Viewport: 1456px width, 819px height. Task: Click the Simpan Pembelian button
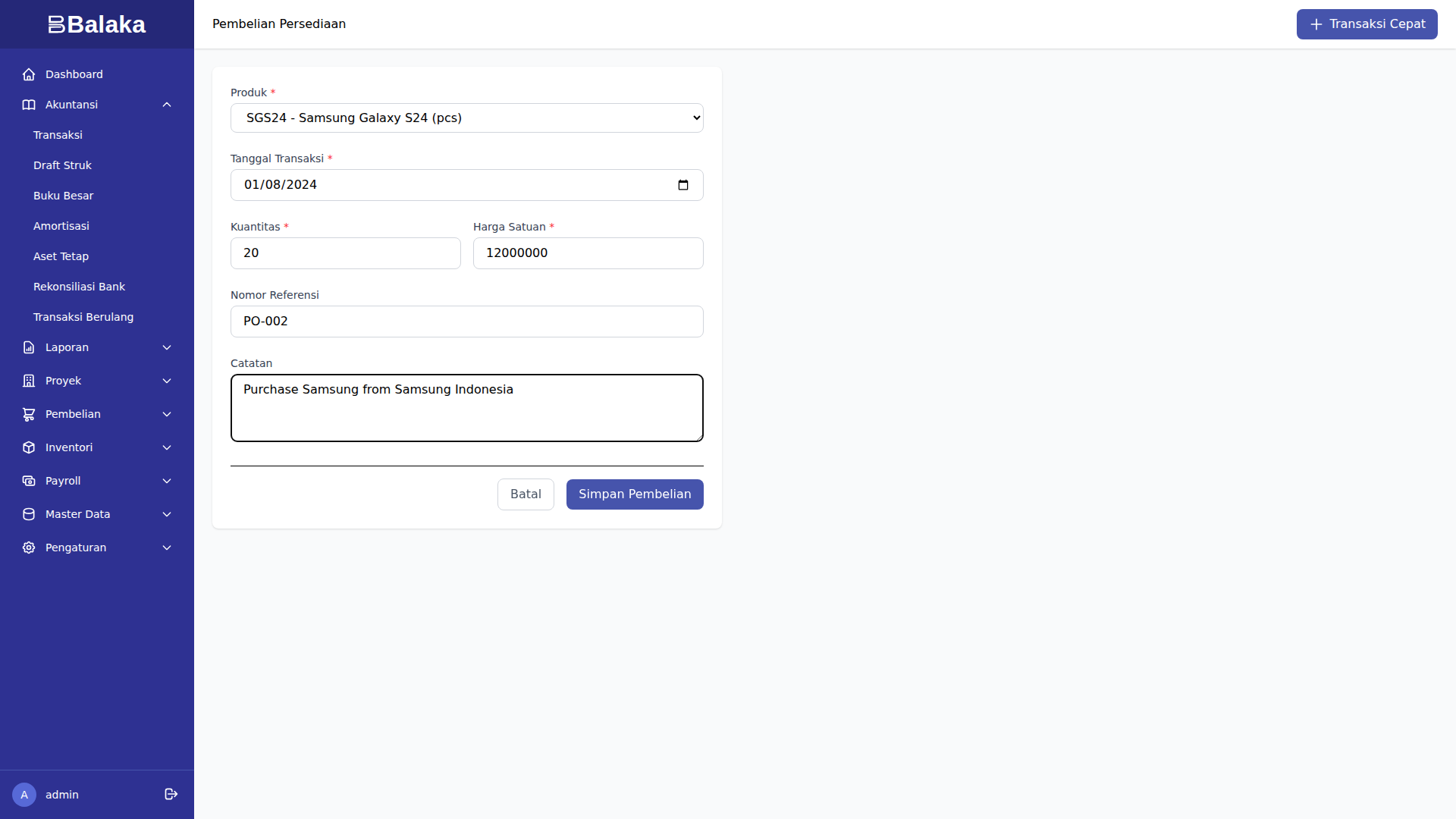pos(634,494)
